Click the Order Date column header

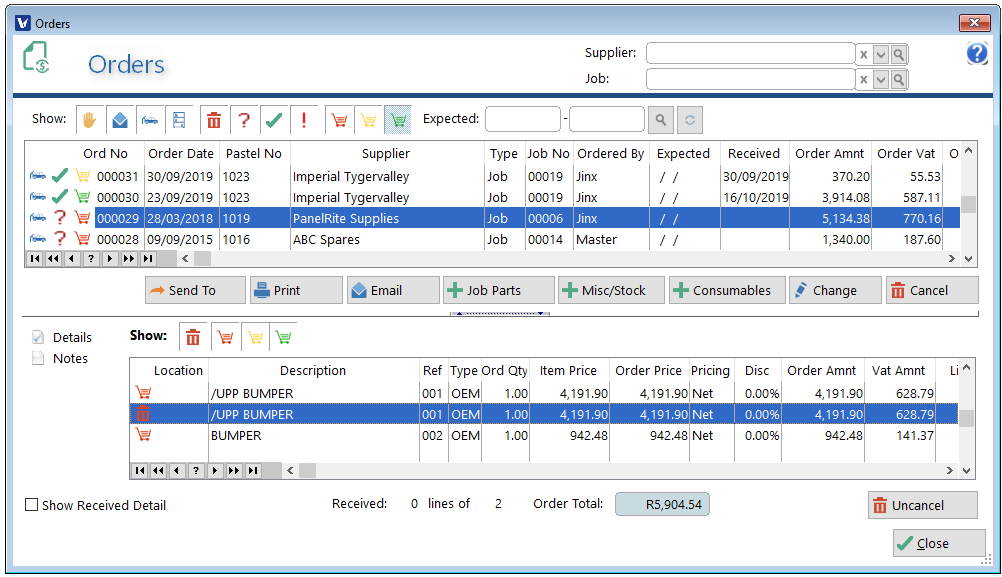181,153
